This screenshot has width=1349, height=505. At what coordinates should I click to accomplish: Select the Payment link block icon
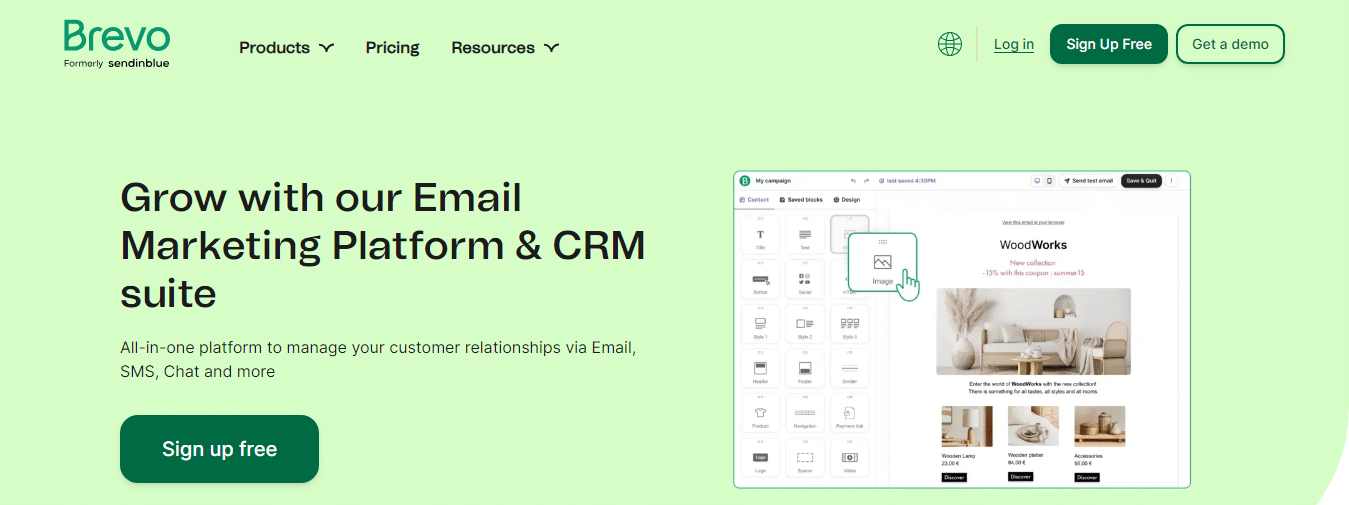(850, 413)
